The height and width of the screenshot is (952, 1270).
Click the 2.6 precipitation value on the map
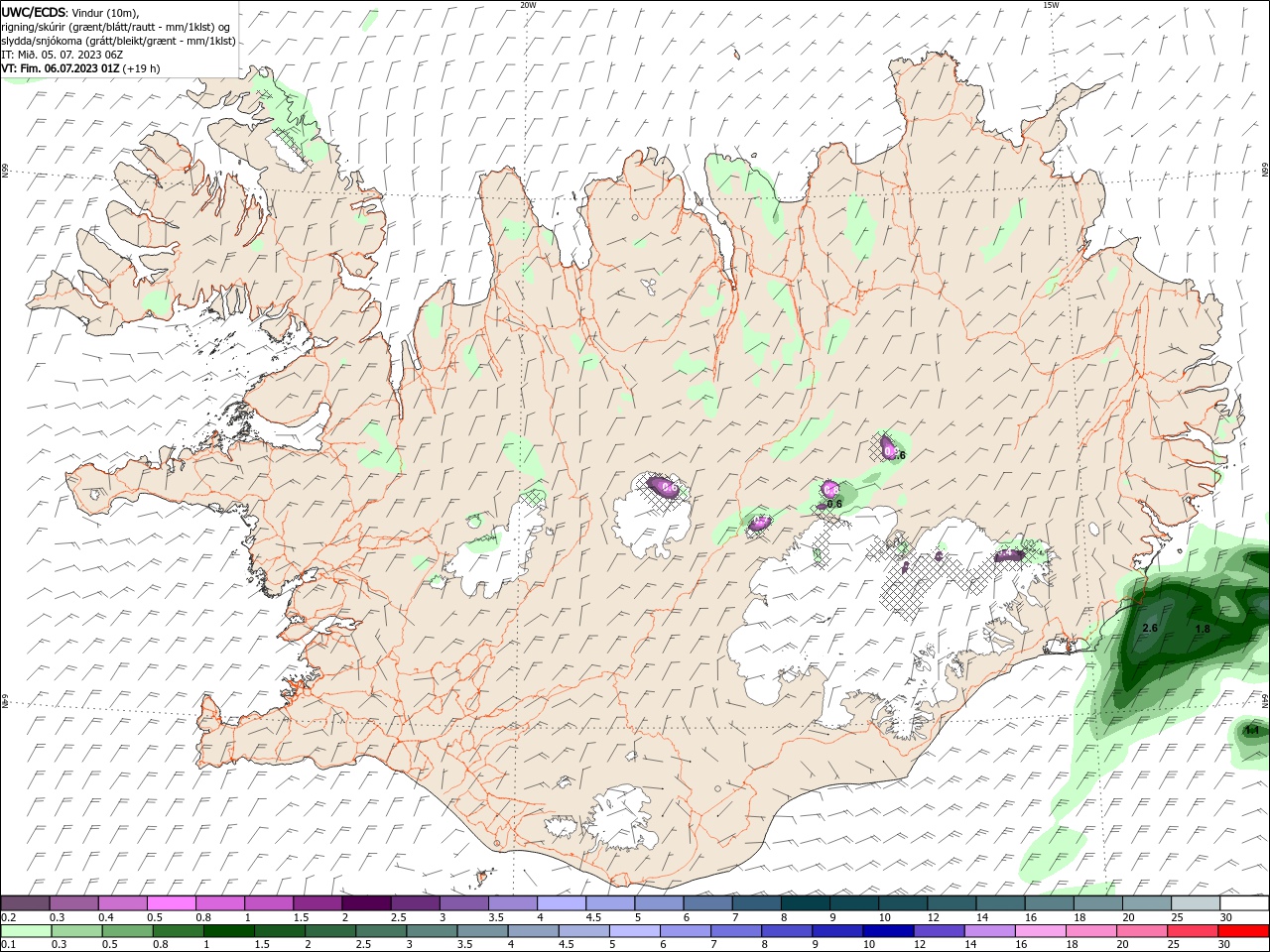1150,629
